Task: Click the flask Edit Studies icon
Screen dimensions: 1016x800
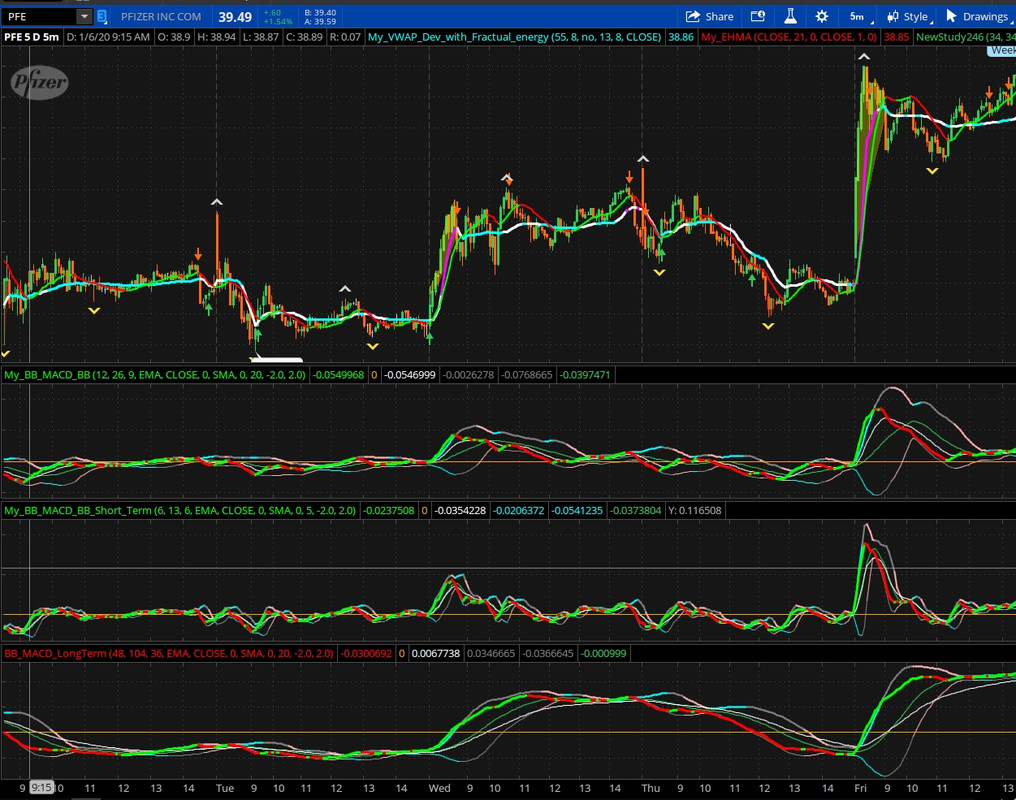Action: tap(790, 16)
